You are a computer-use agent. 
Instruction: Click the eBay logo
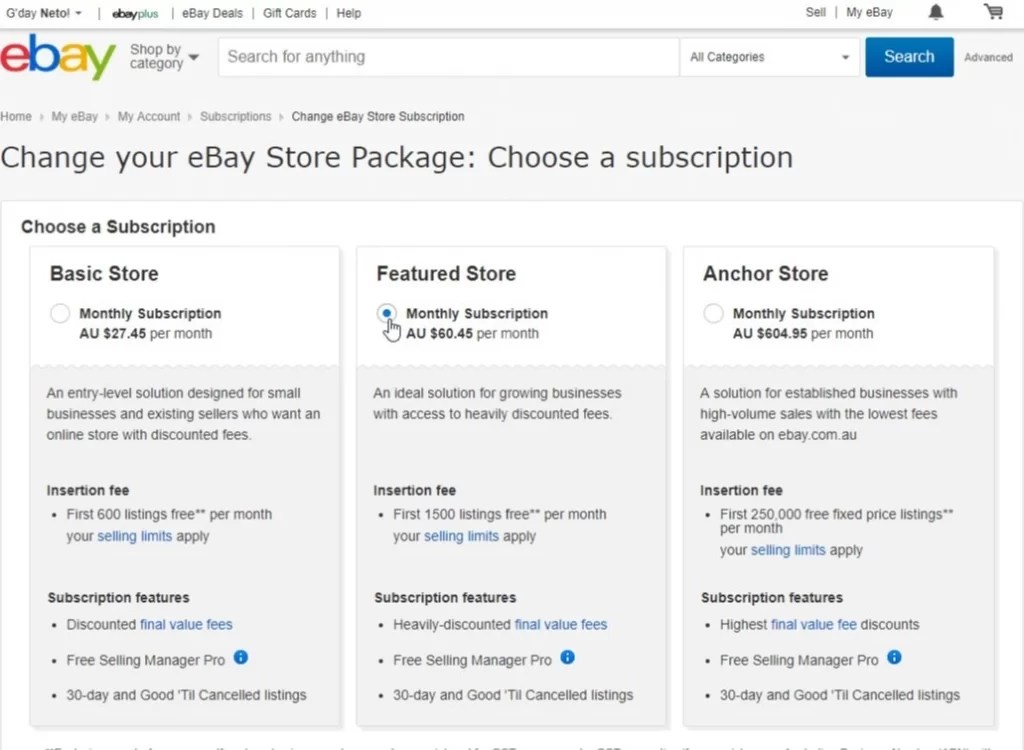click(58, 57)
